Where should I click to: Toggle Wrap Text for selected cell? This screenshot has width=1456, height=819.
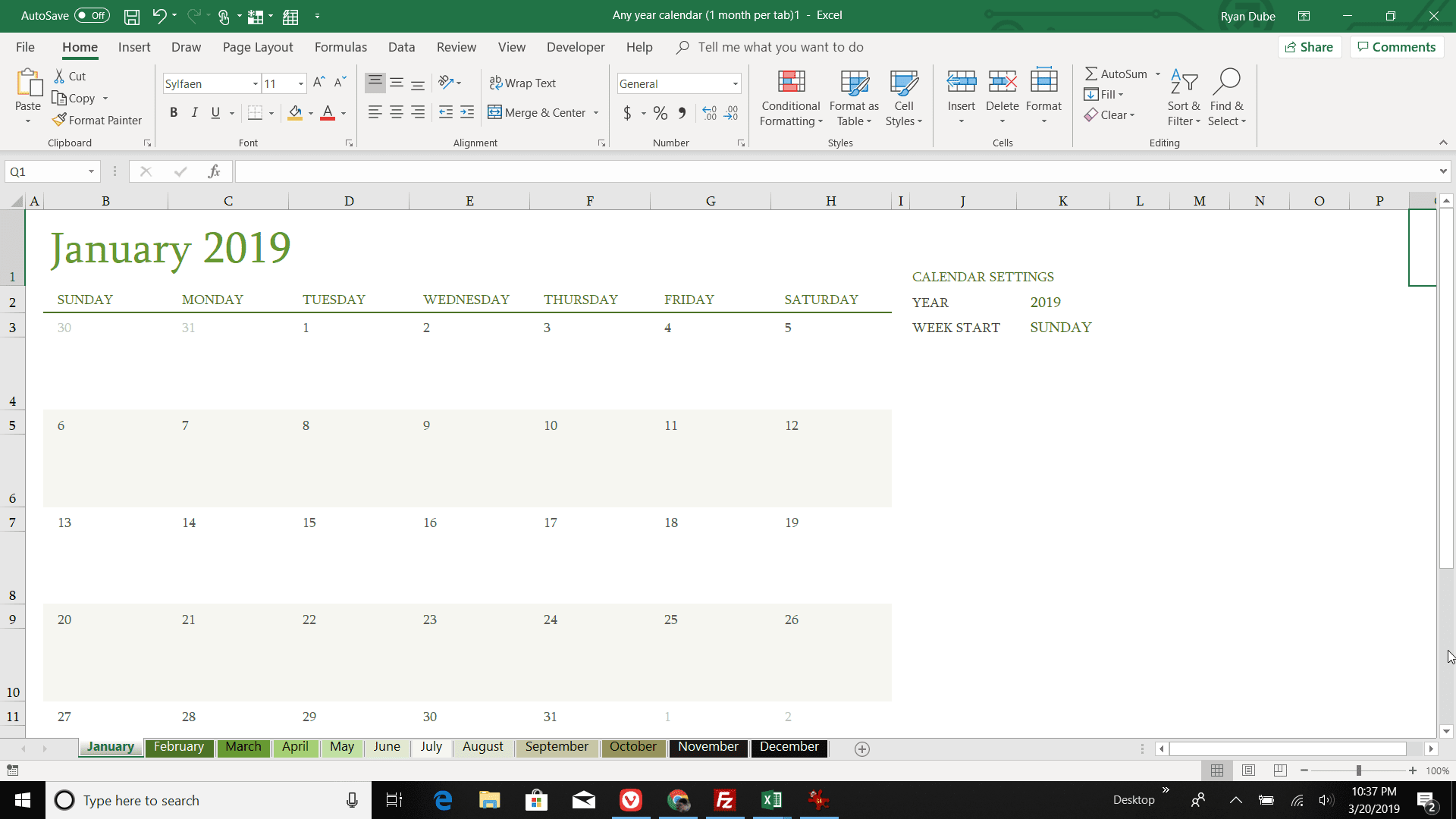[523, 83]
